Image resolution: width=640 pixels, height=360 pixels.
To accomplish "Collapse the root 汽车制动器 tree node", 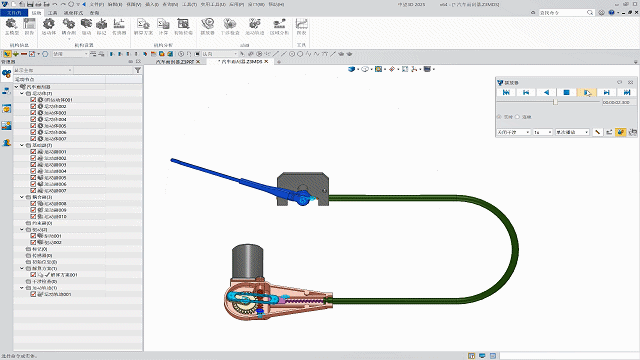I will click(x=17, y=87).
